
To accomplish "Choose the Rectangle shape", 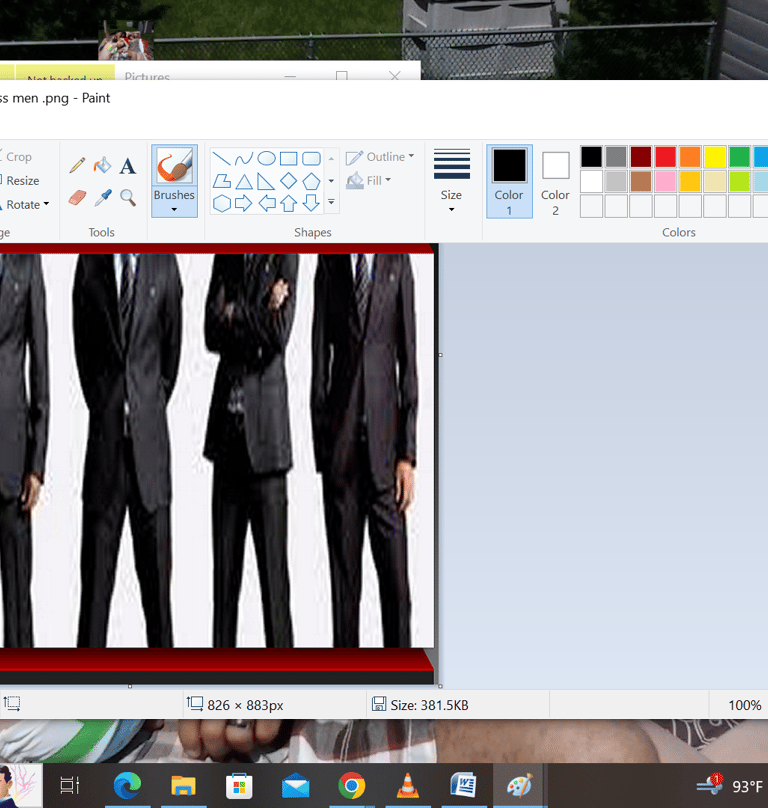I will [289, 159].
